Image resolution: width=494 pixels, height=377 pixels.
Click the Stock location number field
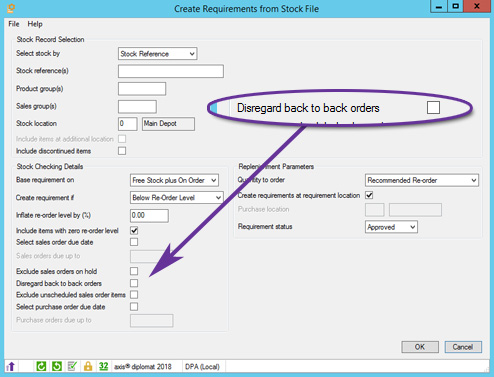(128, 124)
